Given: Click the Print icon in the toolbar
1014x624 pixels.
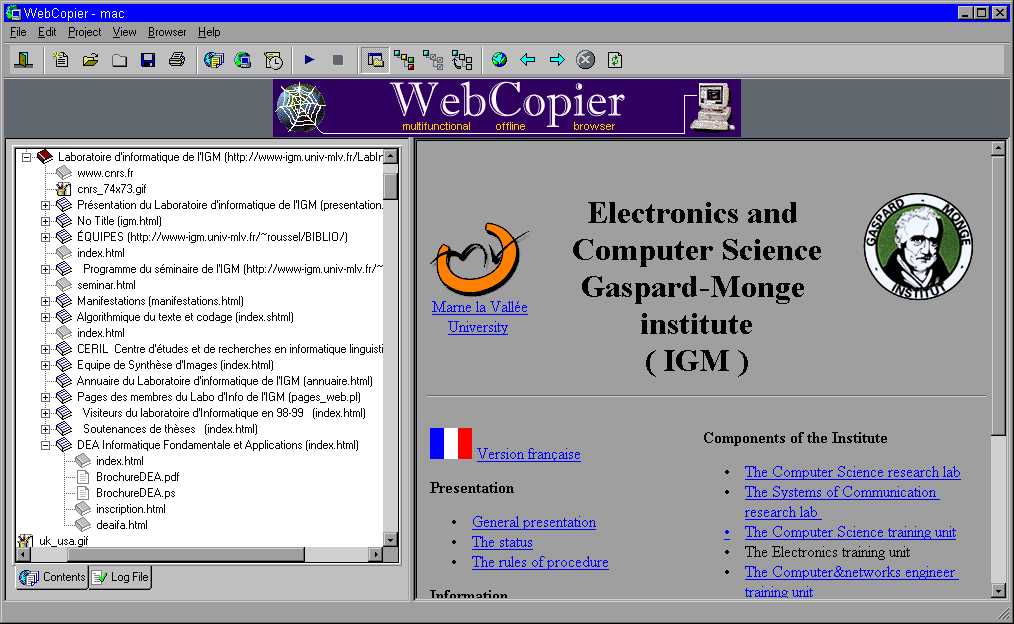Looking at the screenshot, I should pos(177,60).
